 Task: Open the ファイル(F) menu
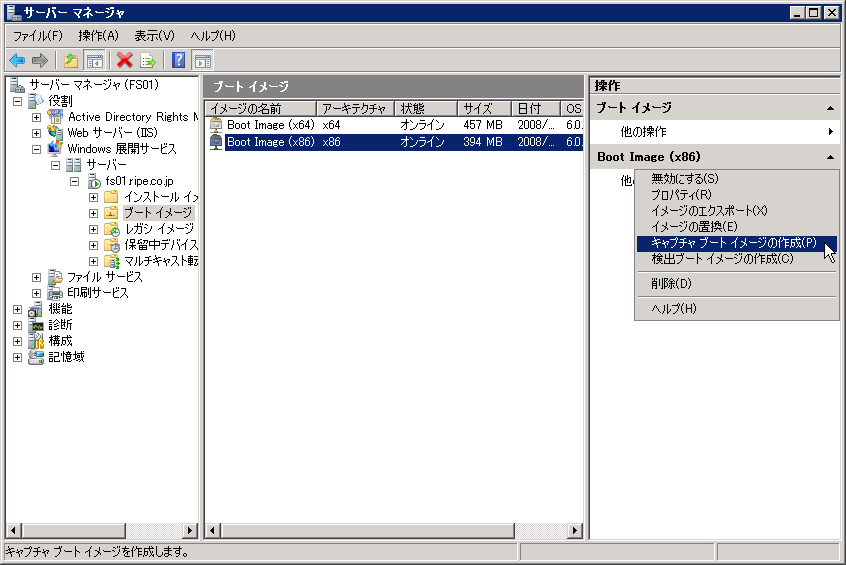tap(38, 36)
